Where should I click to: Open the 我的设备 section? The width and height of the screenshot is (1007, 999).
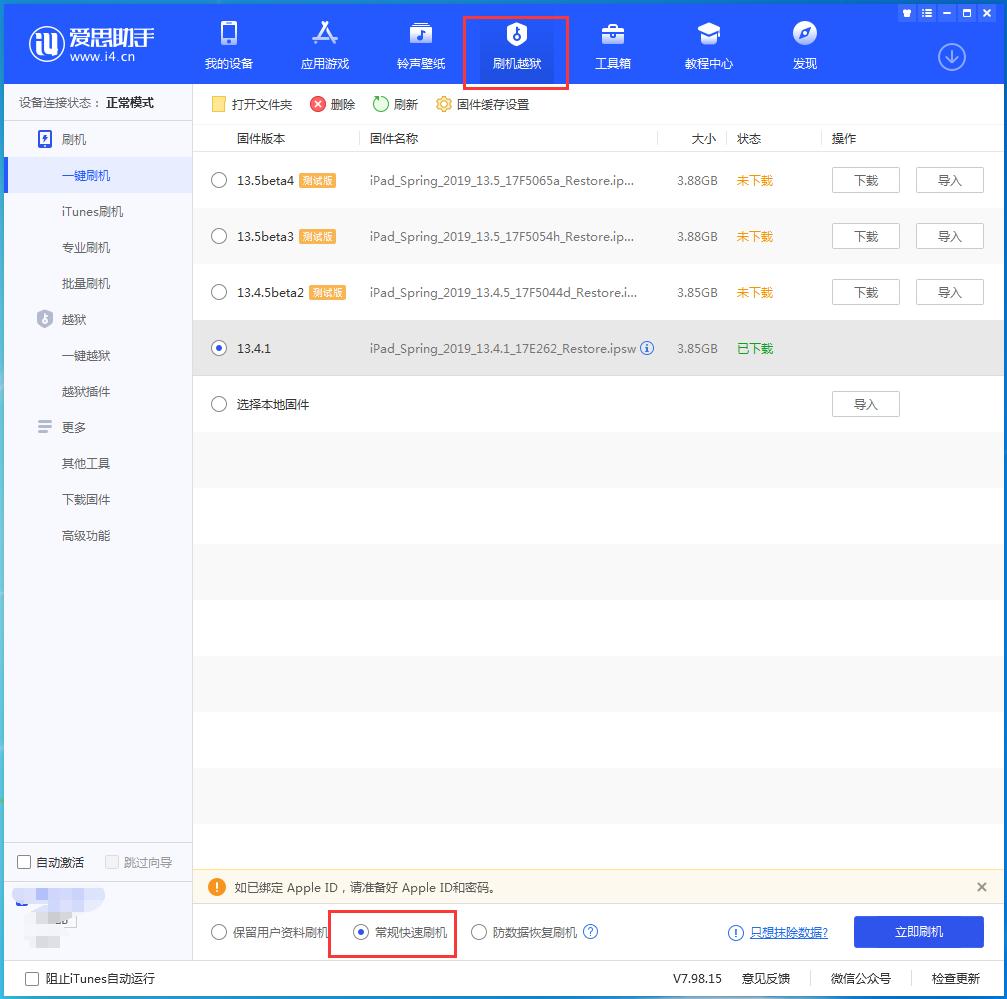(x=229, y=45)
